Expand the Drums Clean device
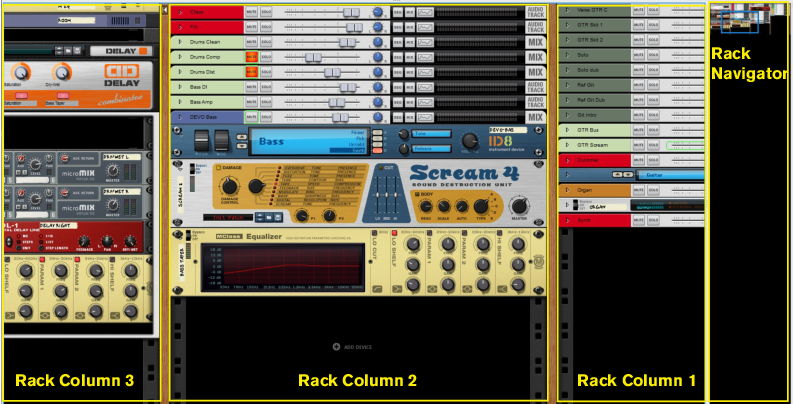The height and width of the screenshot is (404, 793). [x=179, y=42]
